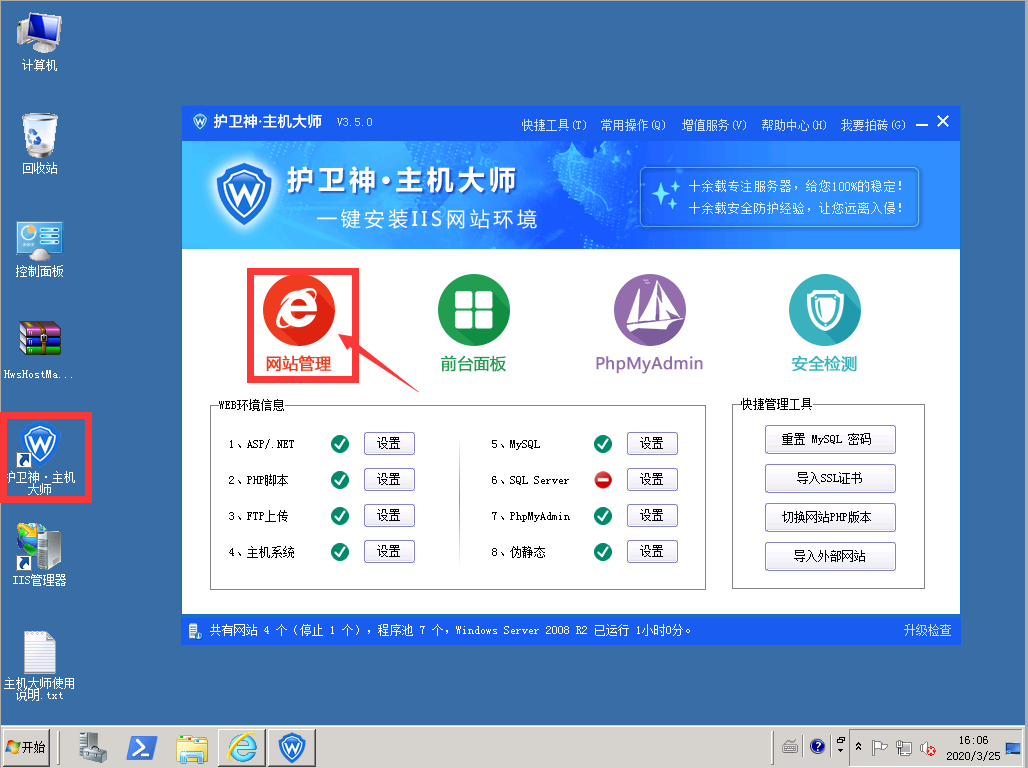The height and width of the screenshot is (768, 1028).
Task: Open the 快捷工具(T) menu
Action: (554, 125)
